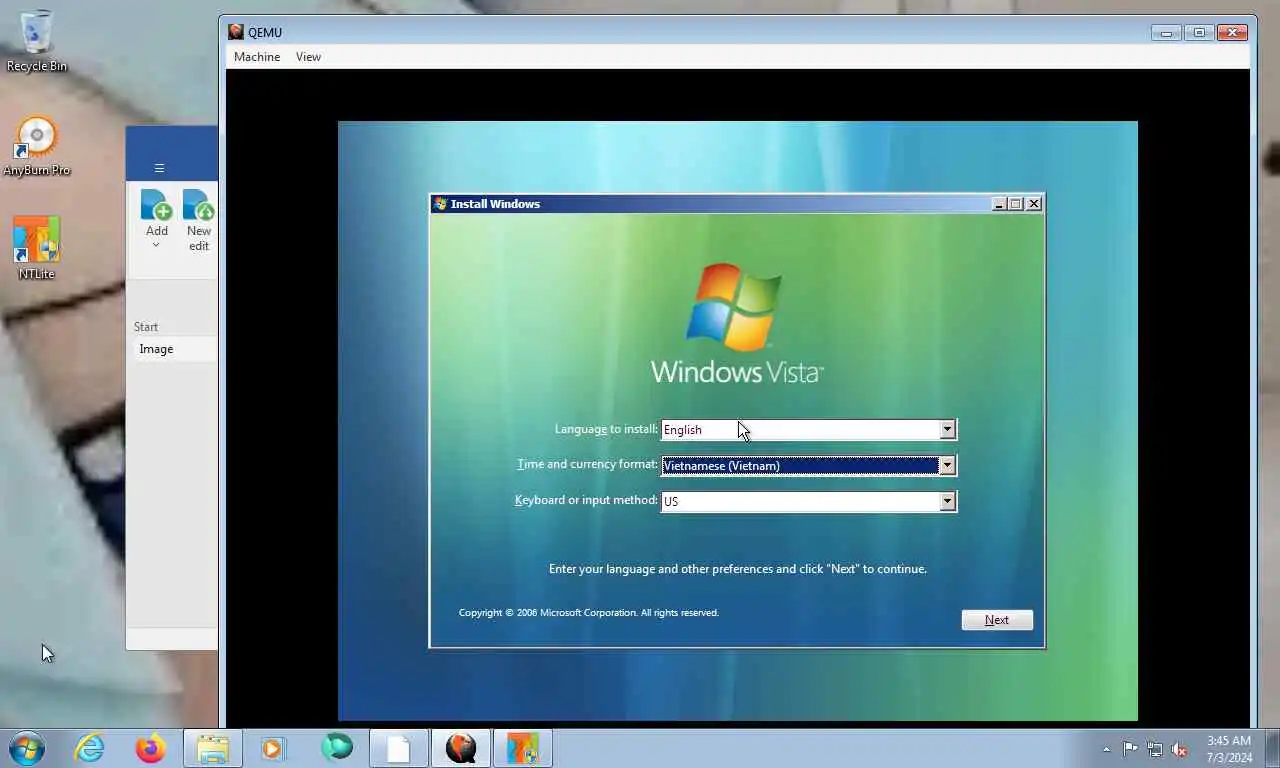Screen dimensions: 1280x768
Task: Open the clock showing 3:45 AM
Action: [x=1229, y=749]
